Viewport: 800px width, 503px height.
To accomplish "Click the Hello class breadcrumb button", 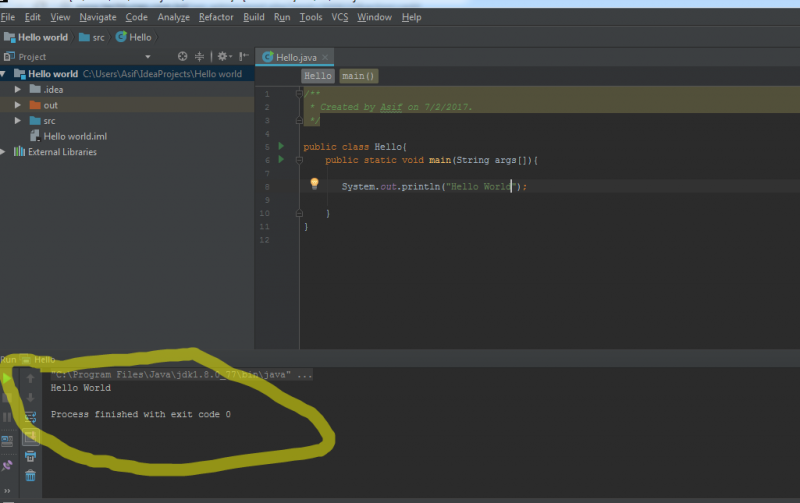I will [318, 76].
